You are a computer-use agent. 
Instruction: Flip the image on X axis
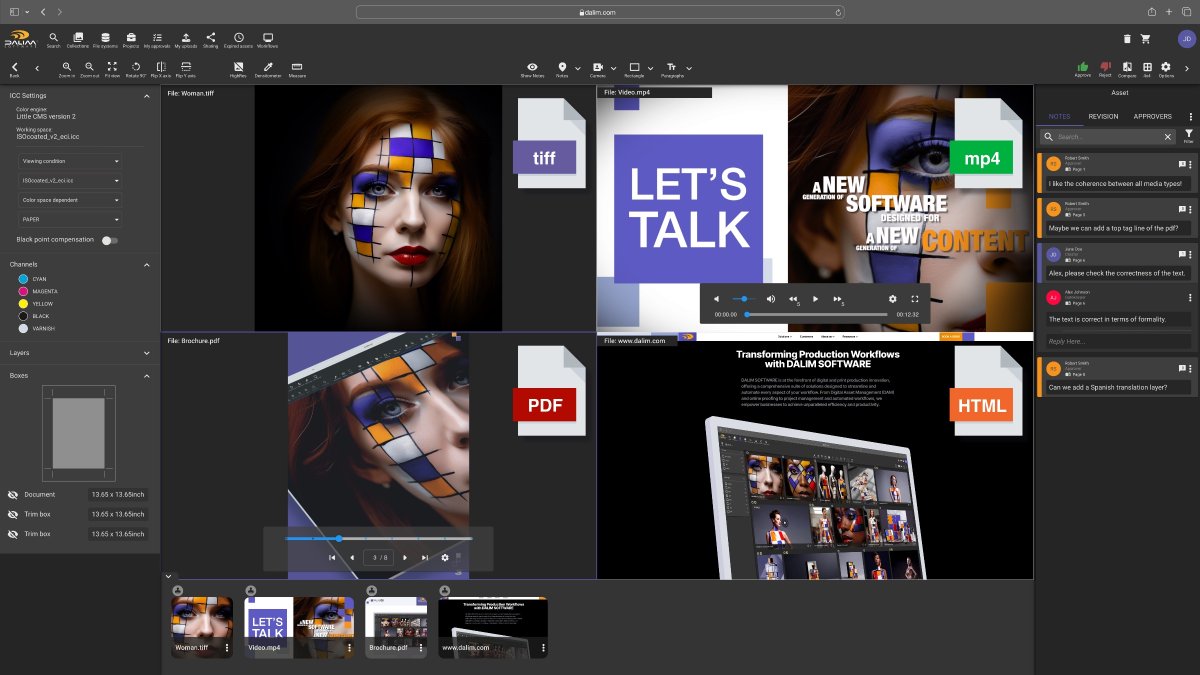[160, 69]
